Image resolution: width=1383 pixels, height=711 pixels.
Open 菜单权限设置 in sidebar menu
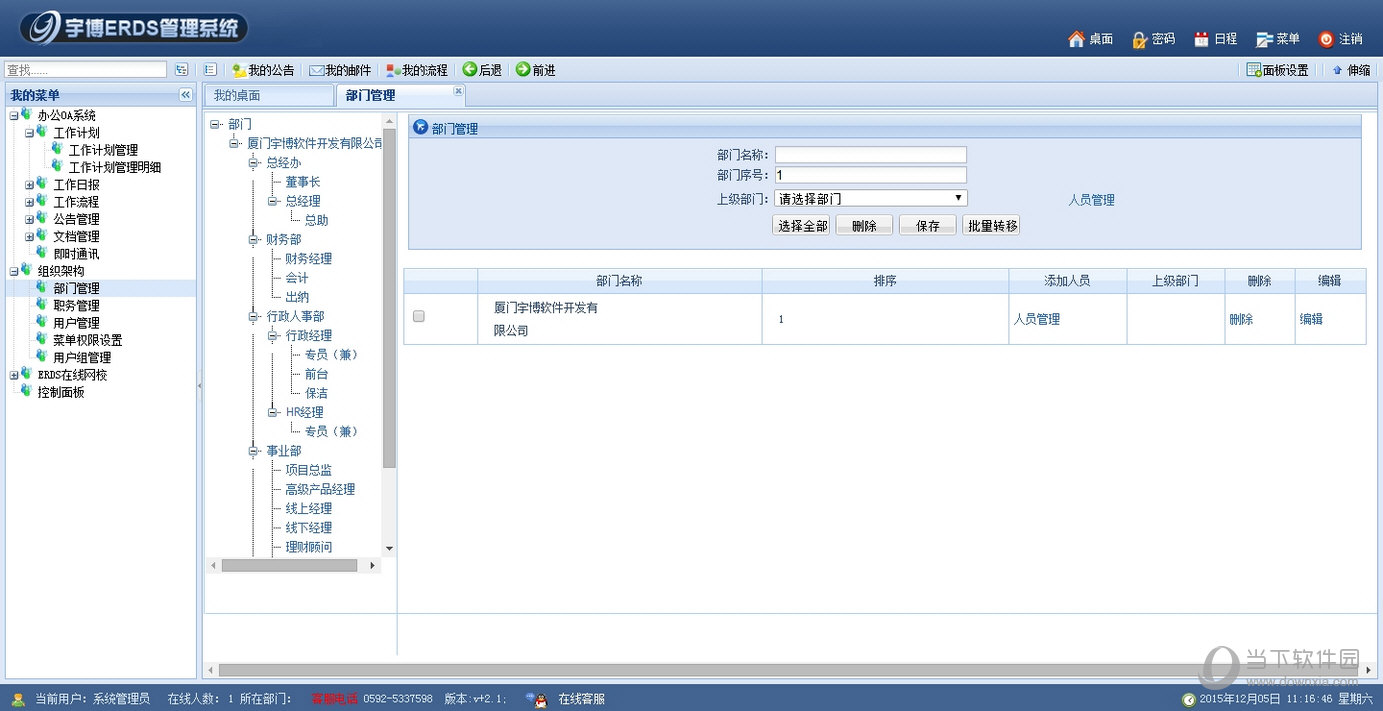click(x=88, y=340)
